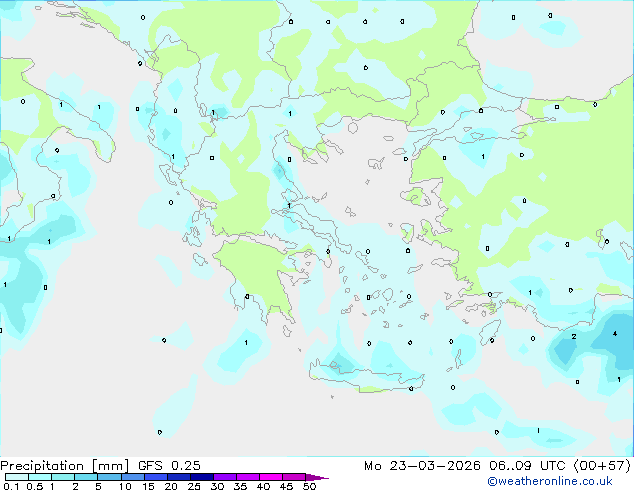Image resolution: width=634 pixels, height=490 pixels.
Task: Click the date "Mo 23-03-2026"
Action: click(x=422, y=466)
